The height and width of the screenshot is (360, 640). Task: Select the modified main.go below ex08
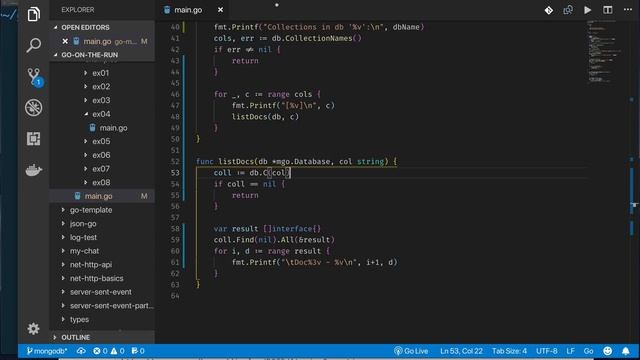(x=102, y=196)
